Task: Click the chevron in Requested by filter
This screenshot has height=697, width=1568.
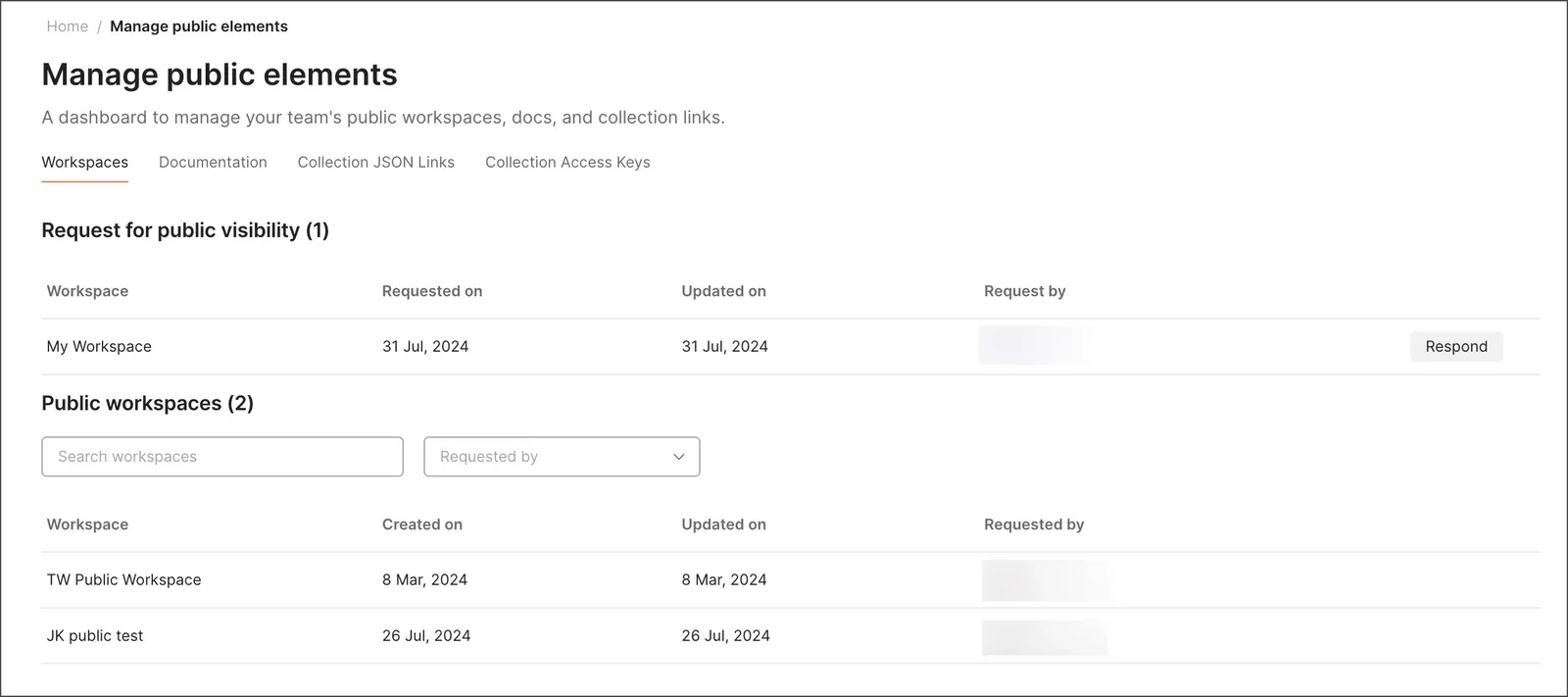Action: pyautogui.click(x=678, y=457)
